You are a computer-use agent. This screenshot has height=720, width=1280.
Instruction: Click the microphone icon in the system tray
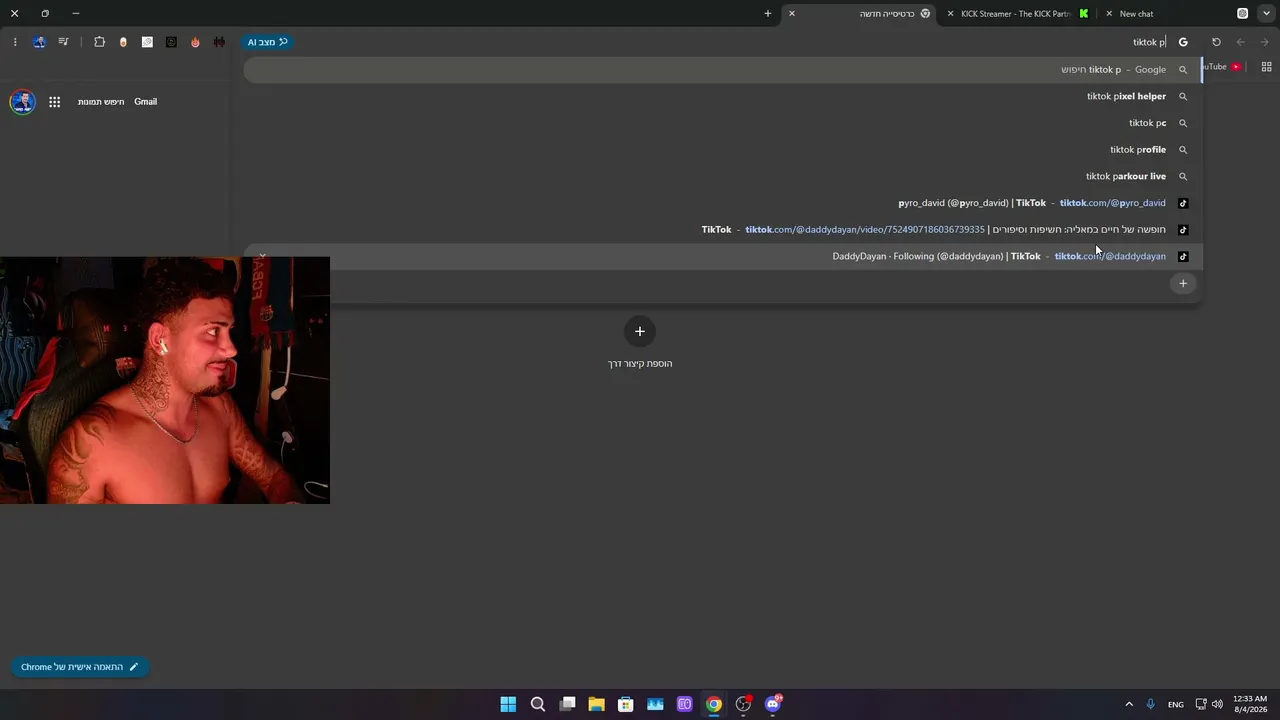[x=1151, y=704]
